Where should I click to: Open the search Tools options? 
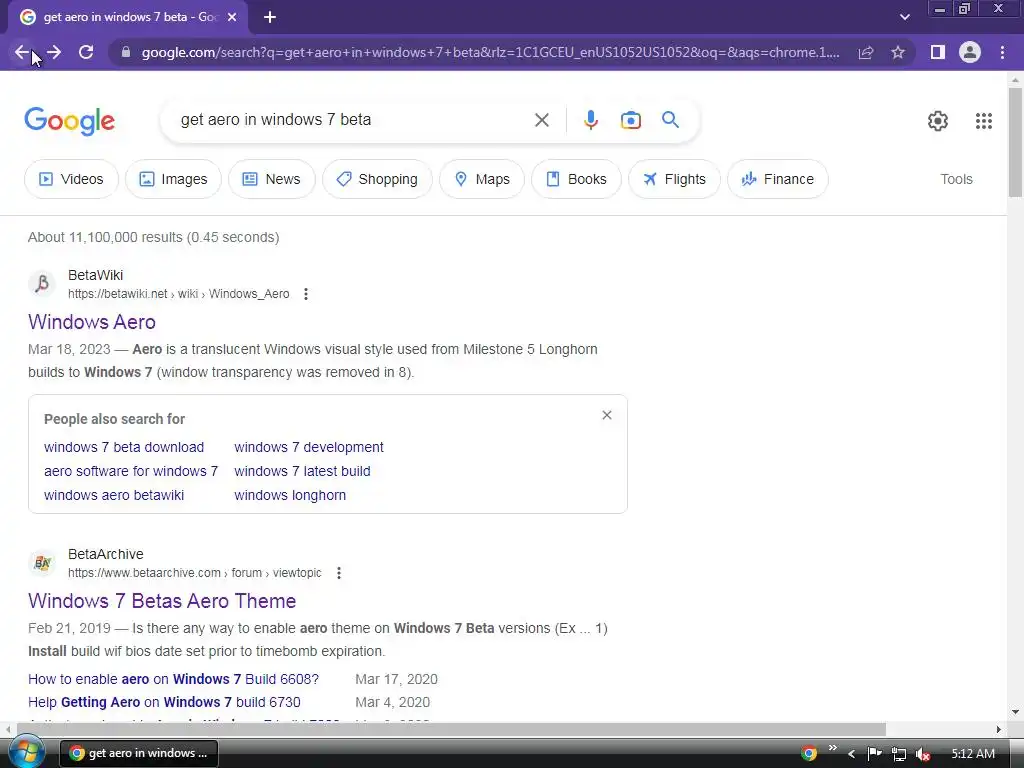click(x=956, y=179)
